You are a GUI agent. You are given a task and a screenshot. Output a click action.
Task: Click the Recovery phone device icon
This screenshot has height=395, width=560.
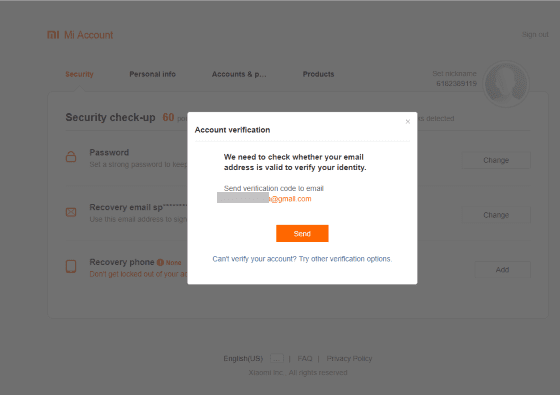pyautogui.click(x=71, y=266)
